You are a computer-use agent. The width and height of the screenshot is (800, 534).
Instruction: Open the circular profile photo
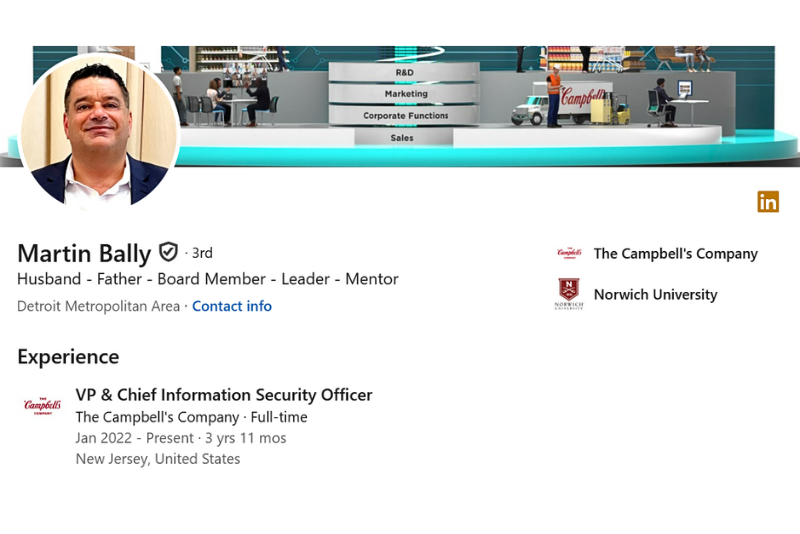click(99, 130)
